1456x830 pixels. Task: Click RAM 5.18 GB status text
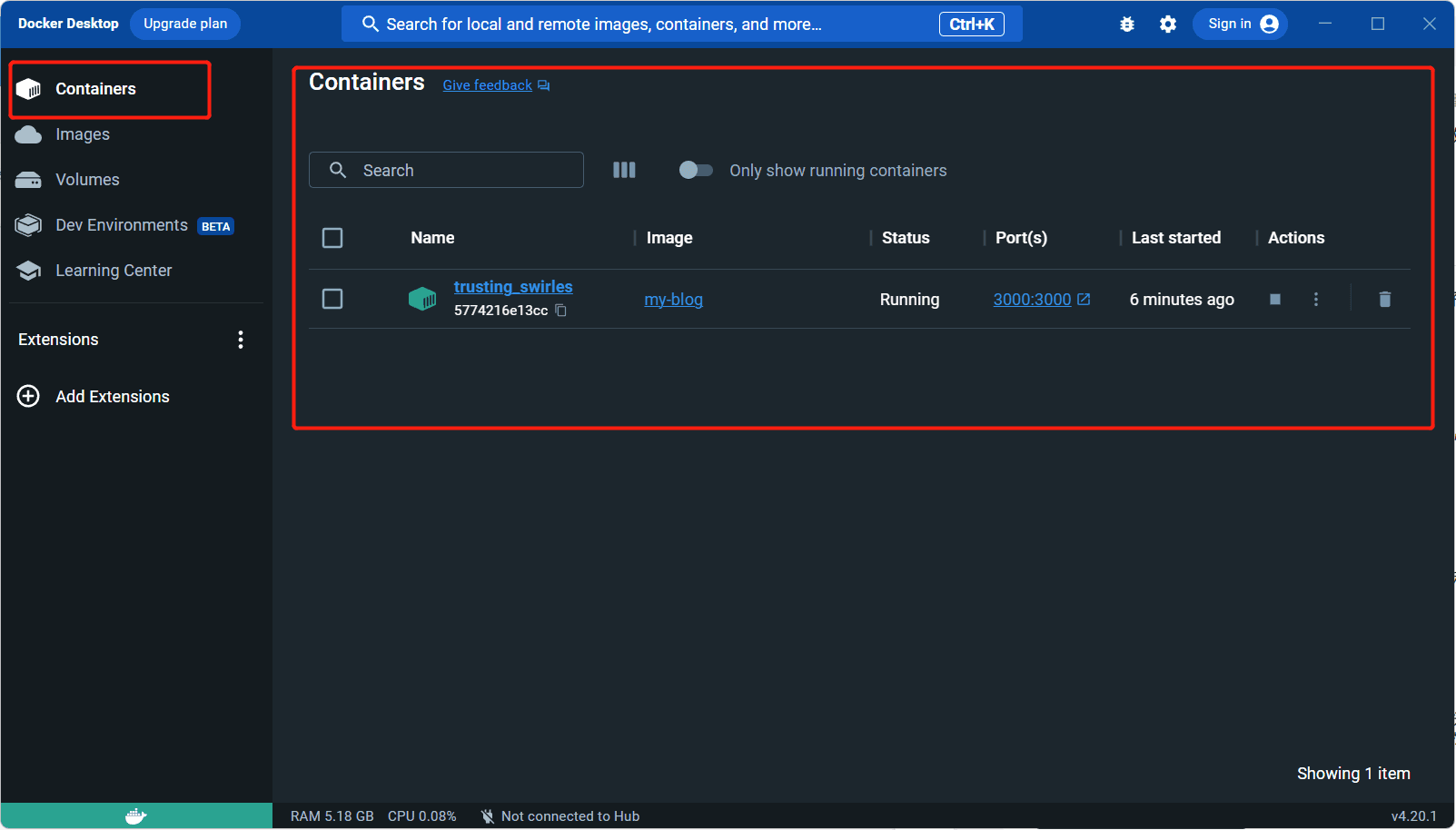pyautogui.click(x=332, y=816)
